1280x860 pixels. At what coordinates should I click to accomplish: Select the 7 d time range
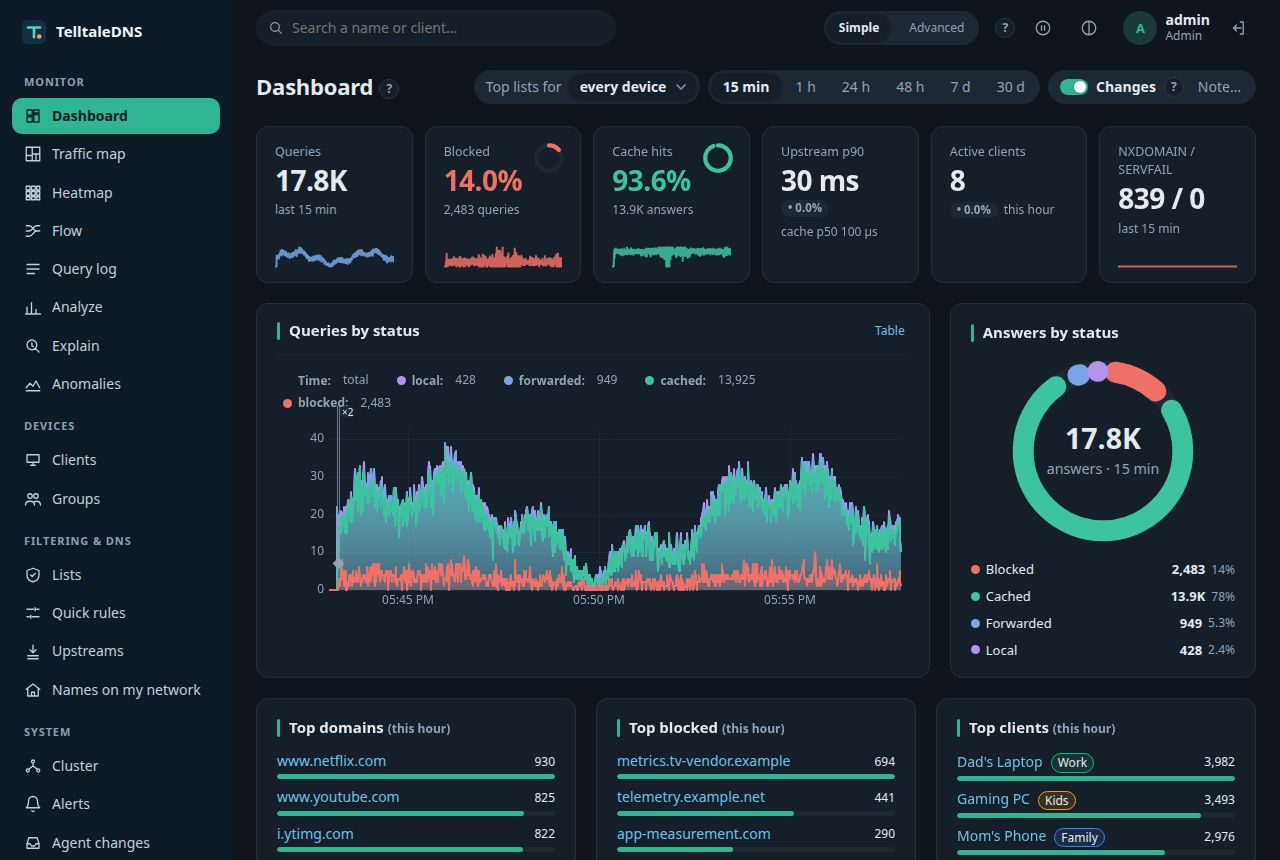point(960,87)
